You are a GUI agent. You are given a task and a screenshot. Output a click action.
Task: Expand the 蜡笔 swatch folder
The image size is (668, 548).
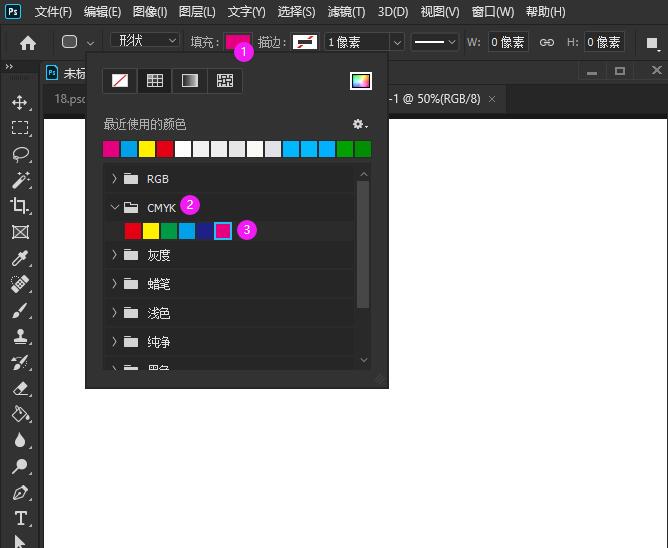[114, 283]
